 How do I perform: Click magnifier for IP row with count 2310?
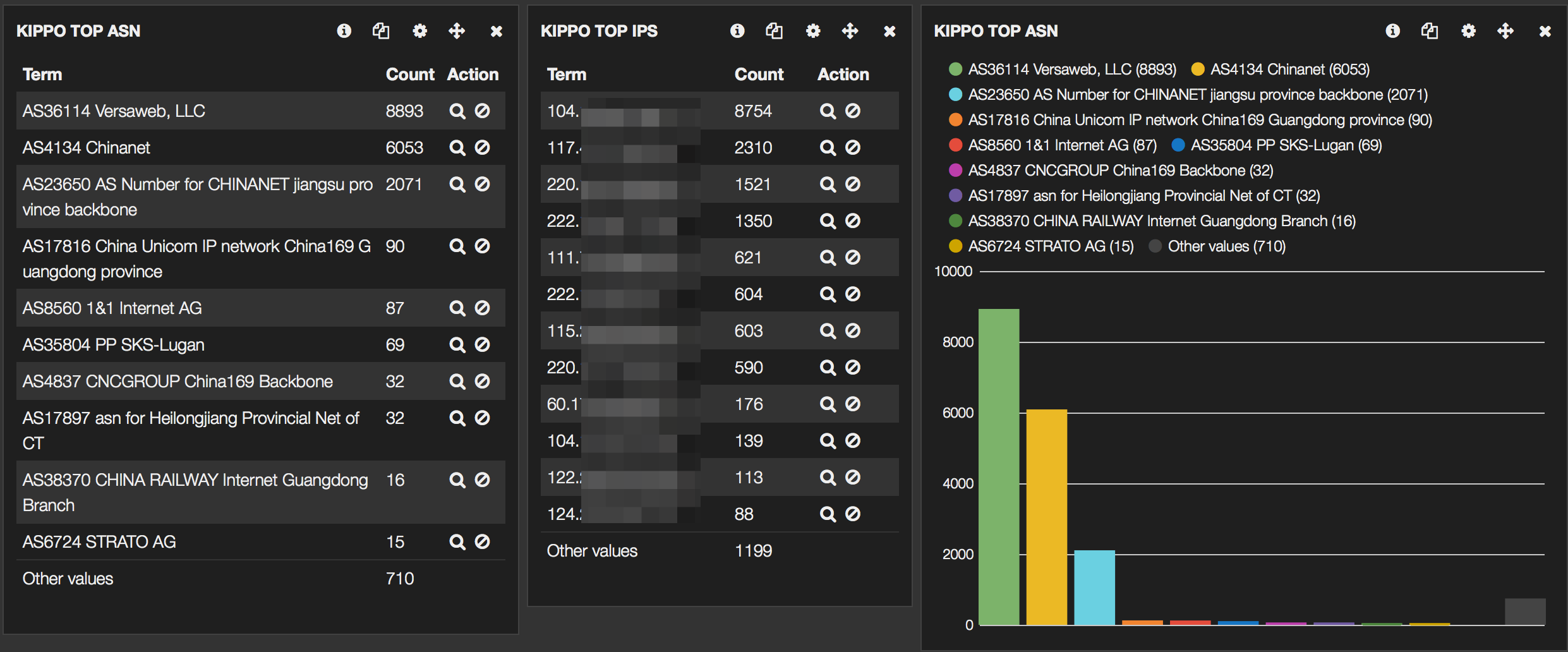tap(828, 148)
